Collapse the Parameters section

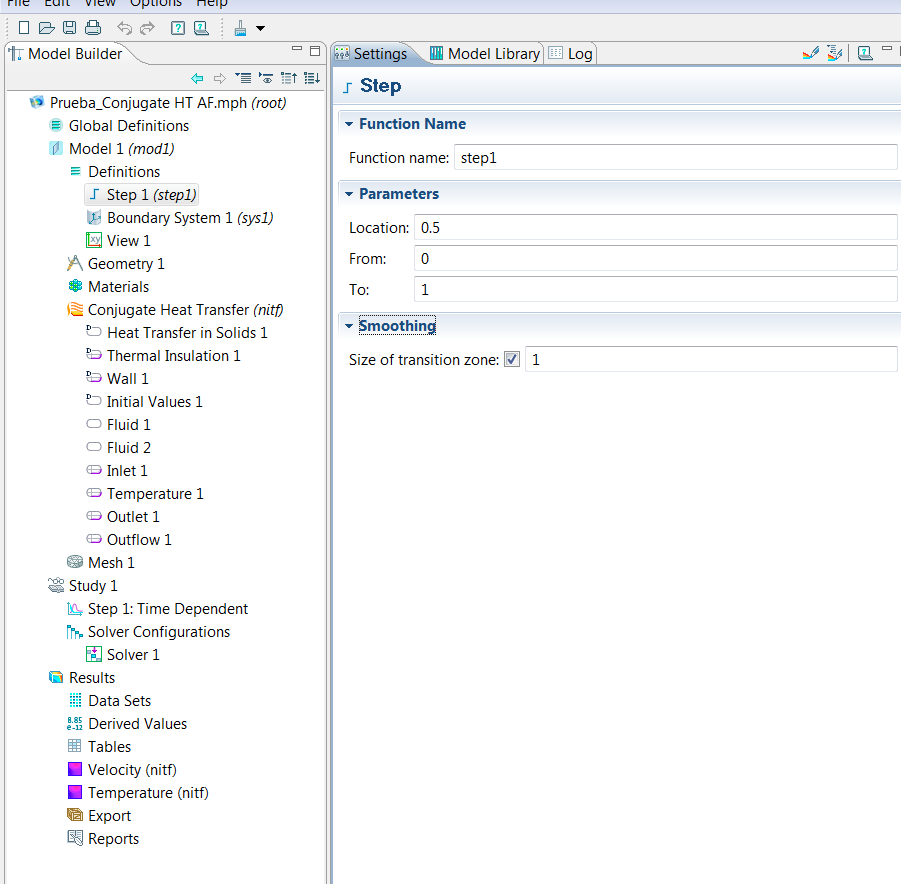click(349, 194)
